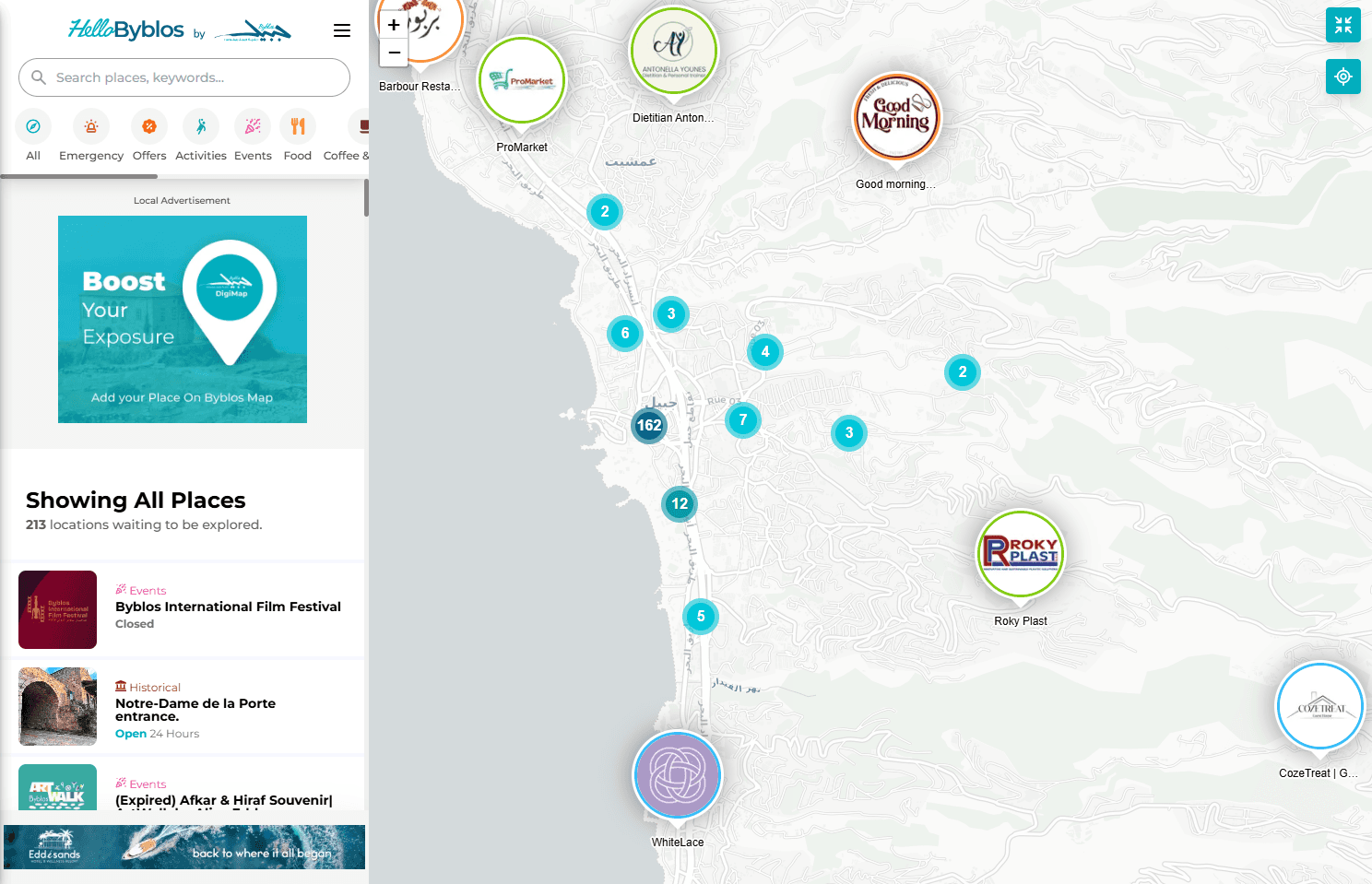The height and width of the screenshot is (884, 1372).
Task: Open the Good Morning map marker
Action: (x=896, y=117)
